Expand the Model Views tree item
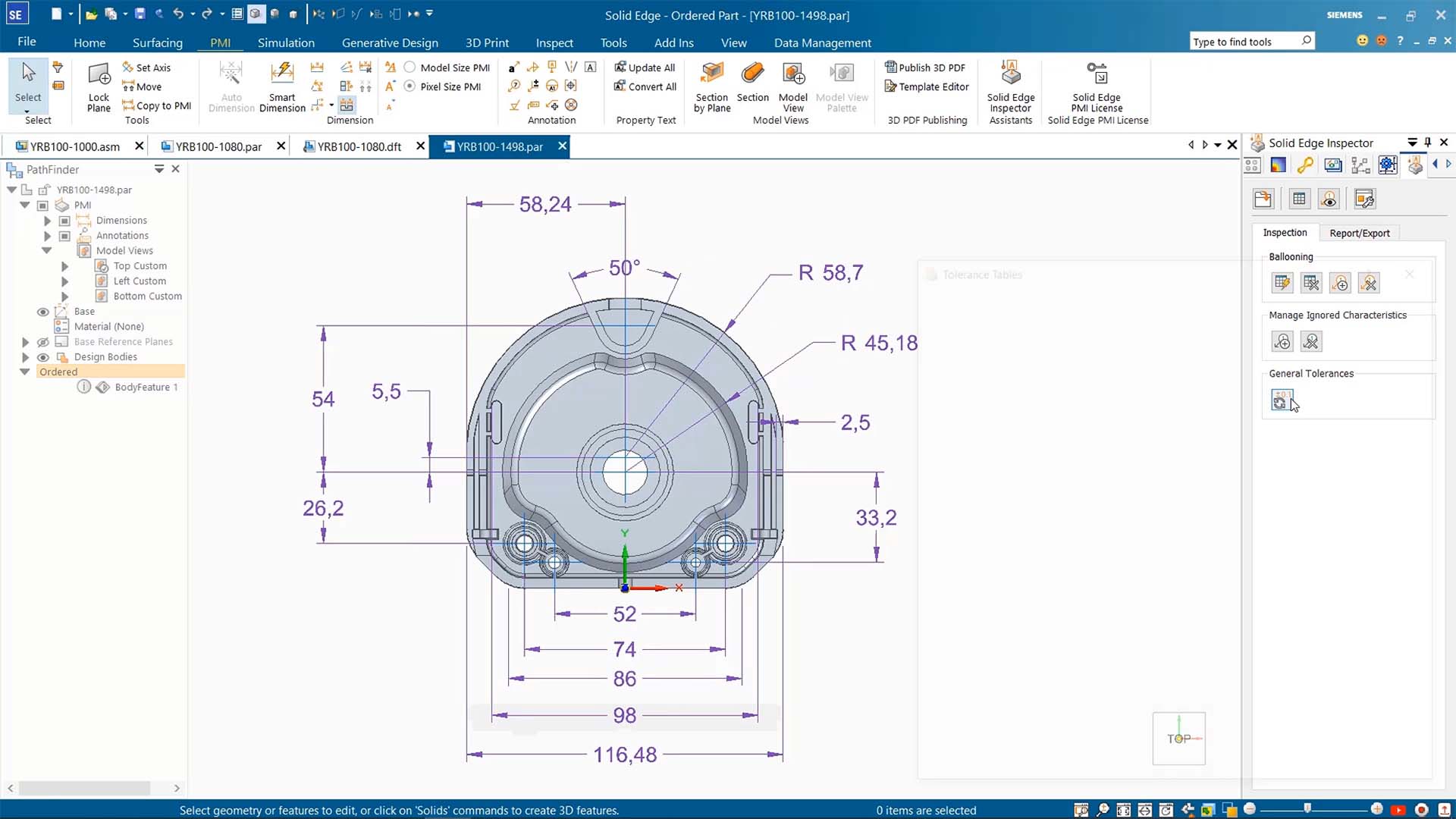The width and height of the screenshot is (1456, 819). point(46,250)
